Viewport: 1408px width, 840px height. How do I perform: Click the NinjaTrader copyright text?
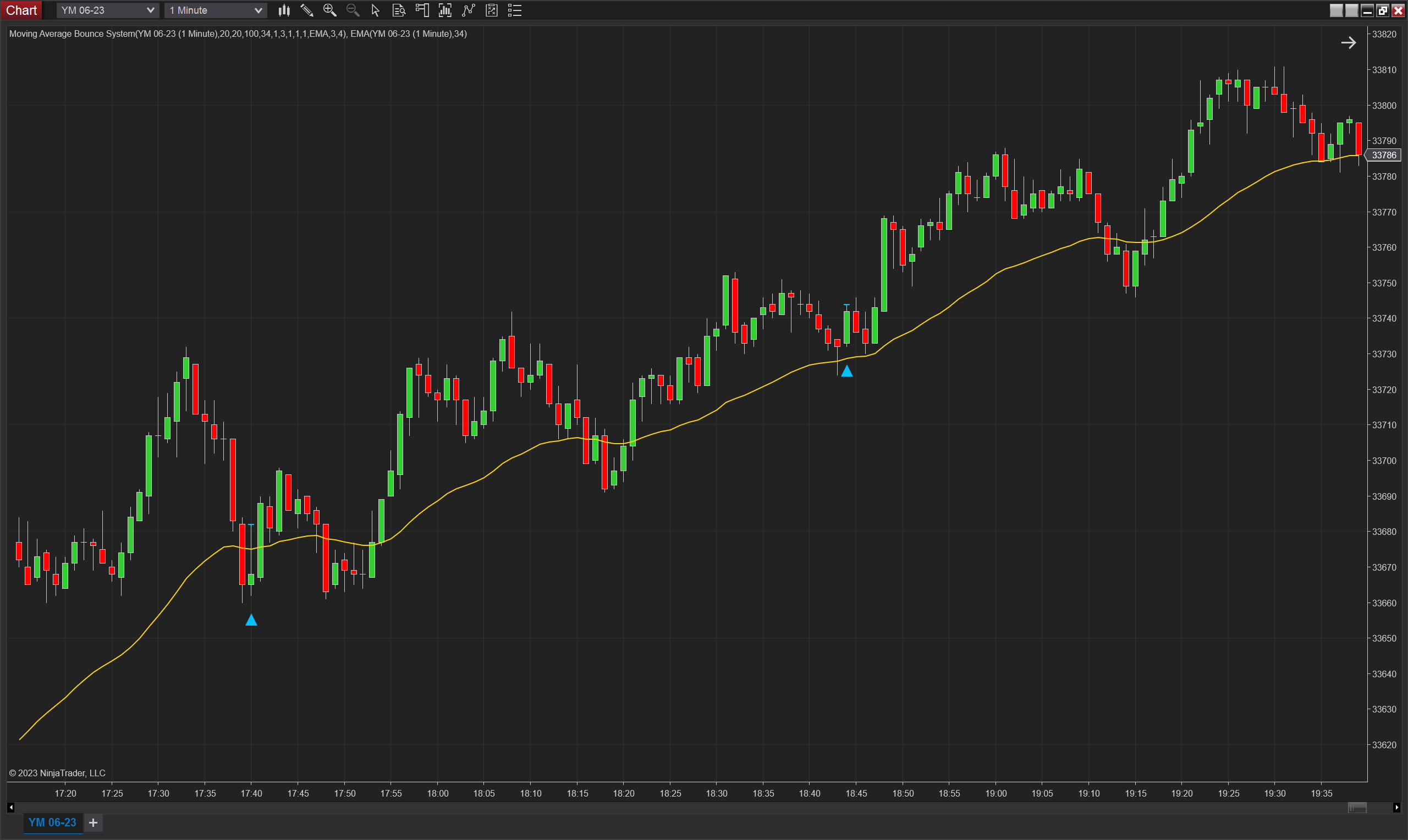click(57, 773)
